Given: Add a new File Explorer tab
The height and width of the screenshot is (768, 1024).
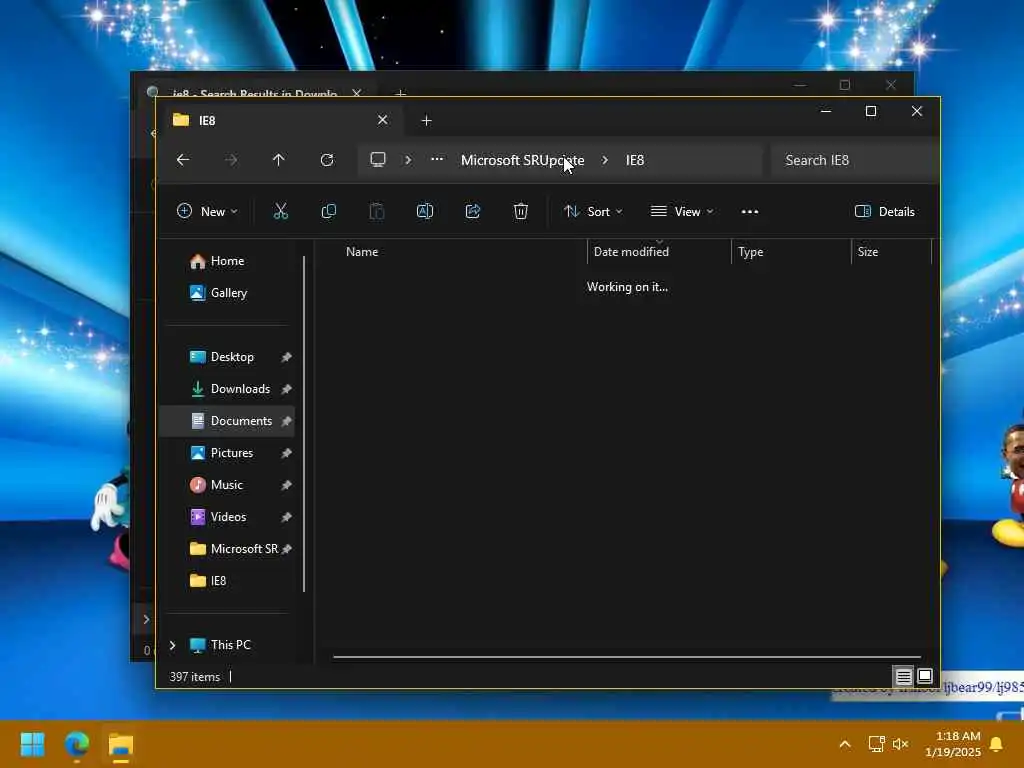Looking at the screenshot, I should click(426, 121).
